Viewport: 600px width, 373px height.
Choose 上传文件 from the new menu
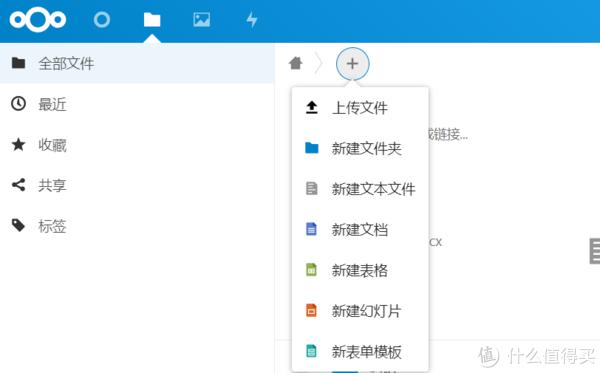tap(360, 108)
